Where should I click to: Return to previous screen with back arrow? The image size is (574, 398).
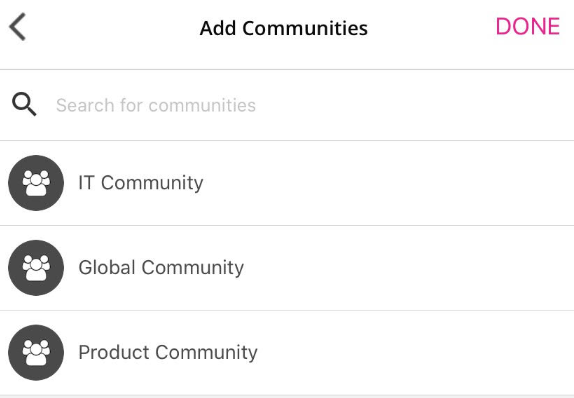pyautogui.click(x=18, y=27)
